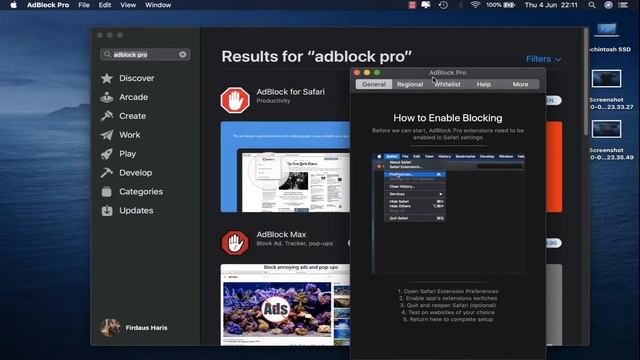The width and height of the screenshot is (640, 360).
Task: Switch to the Regional tab
Action: pos(410,84)
